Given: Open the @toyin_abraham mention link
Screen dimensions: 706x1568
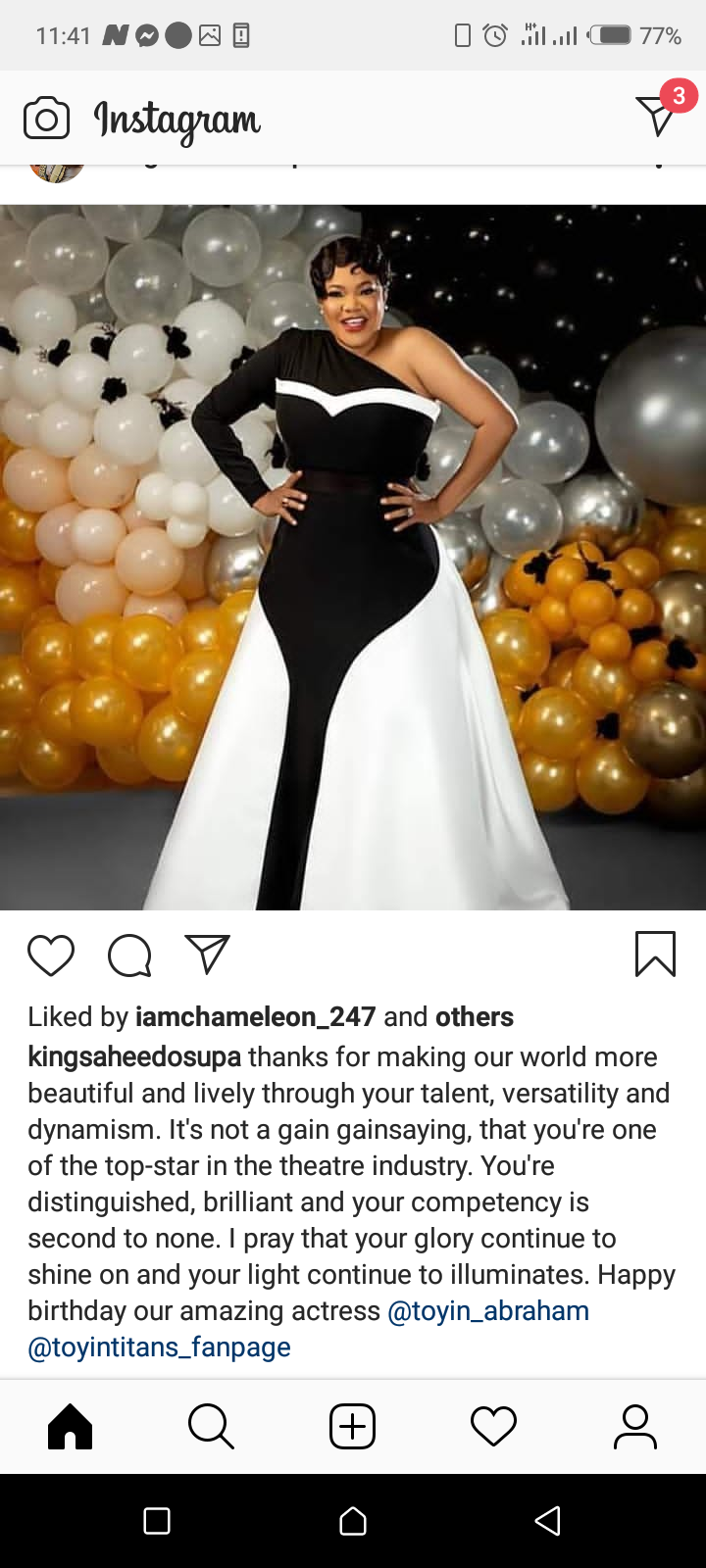Looking at the screenshot, I should click(x=488, y=1311).
